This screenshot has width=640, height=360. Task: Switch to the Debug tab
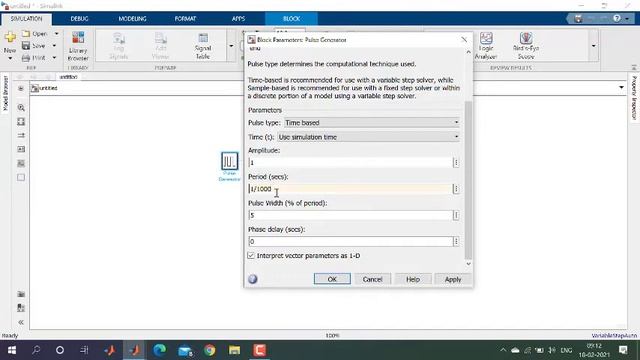coord(79,19)
